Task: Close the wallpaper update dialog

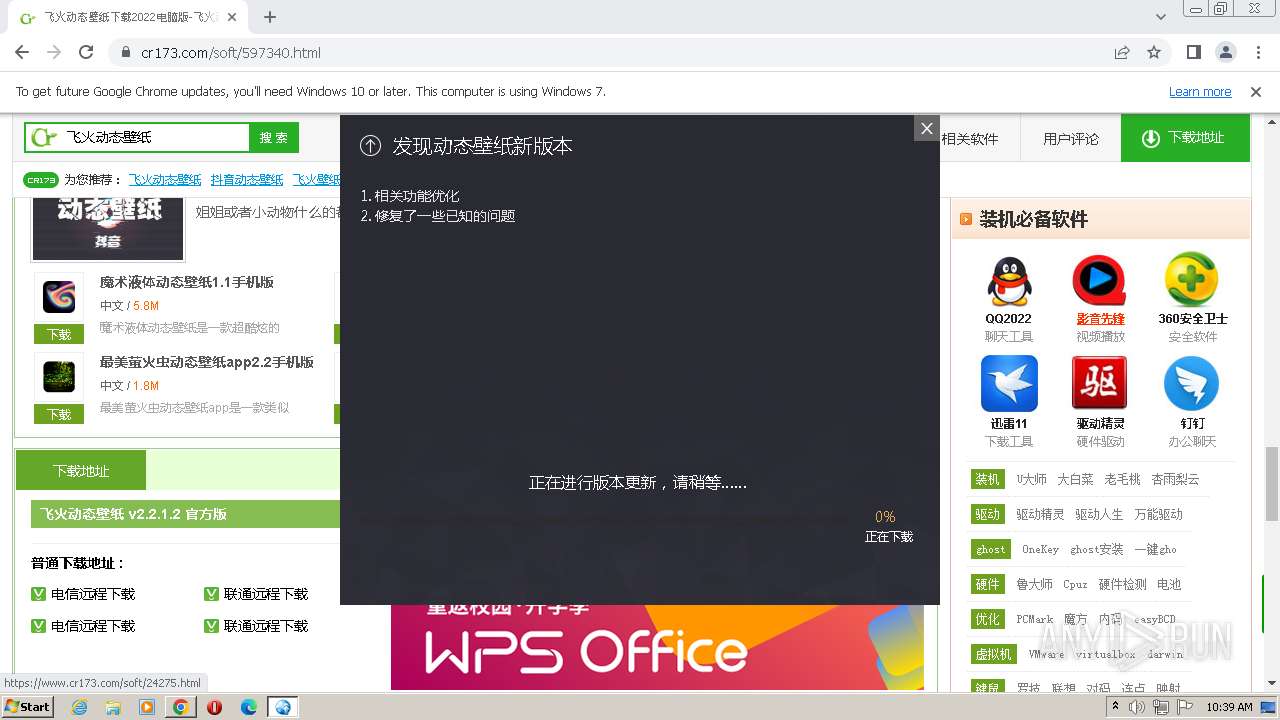Action: tap(926, 128)
